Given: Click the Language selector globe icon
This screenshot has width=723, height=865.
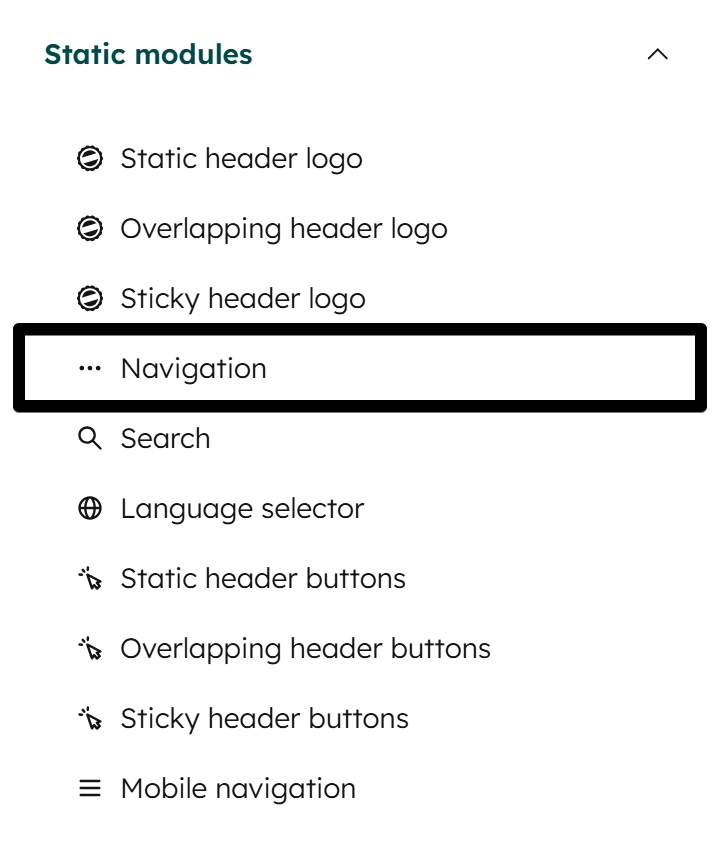Looking at the screenshot, I should 91,508.
